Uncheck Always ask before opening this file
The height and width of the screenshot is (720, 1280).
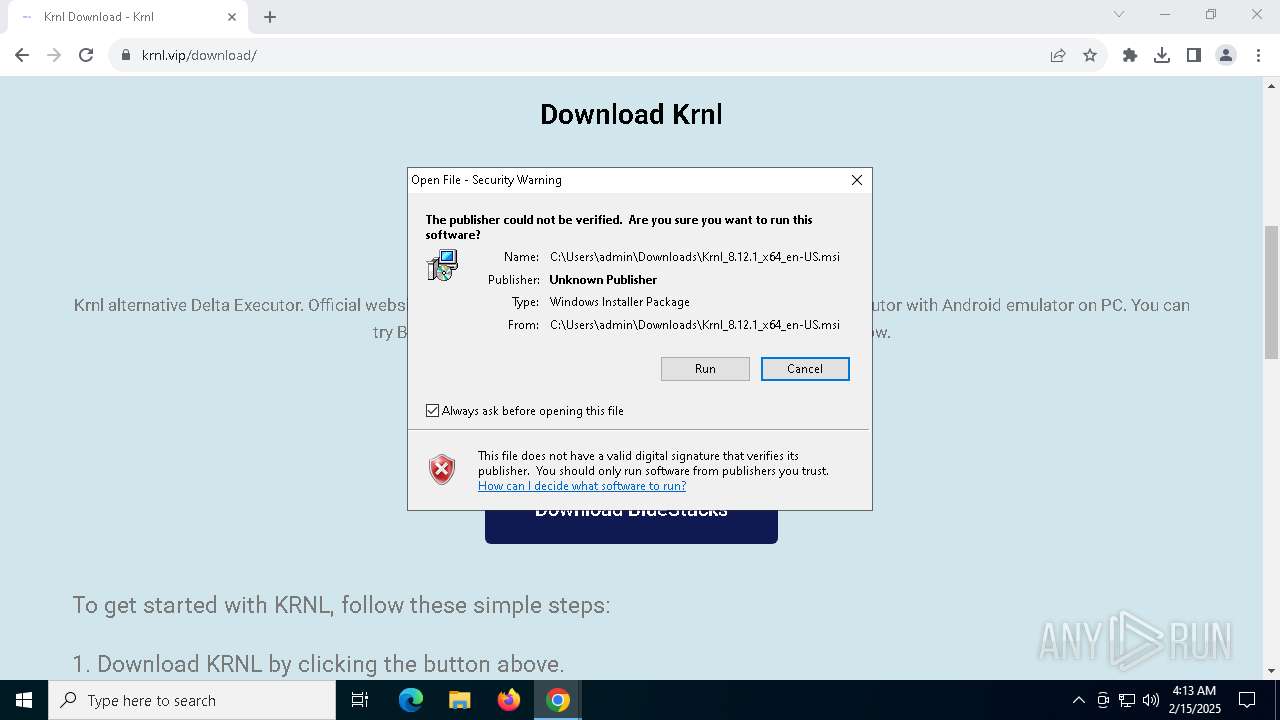(x=433, y=411)
